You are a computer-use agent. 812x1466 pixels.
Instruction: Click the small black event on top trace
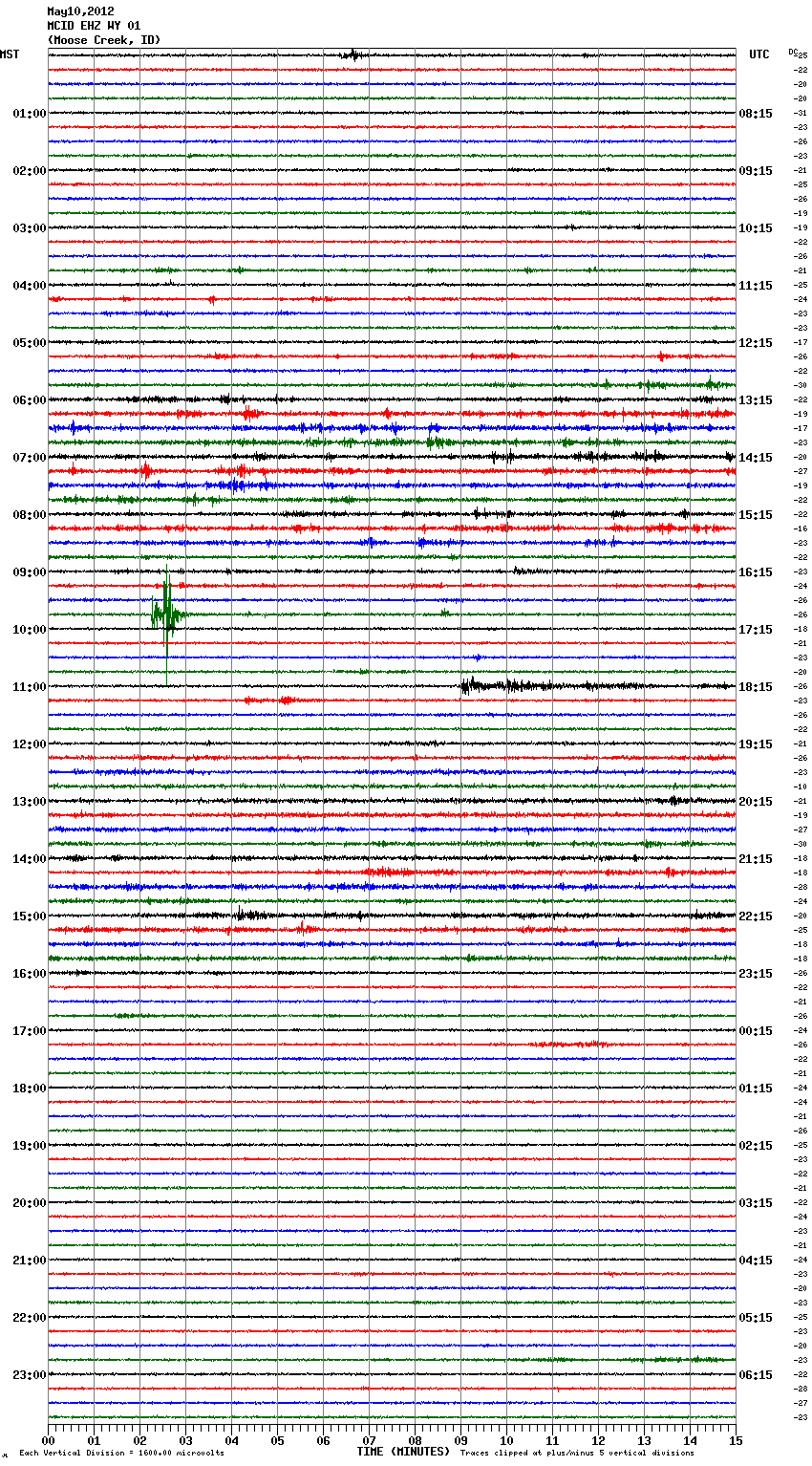(353, 54)
